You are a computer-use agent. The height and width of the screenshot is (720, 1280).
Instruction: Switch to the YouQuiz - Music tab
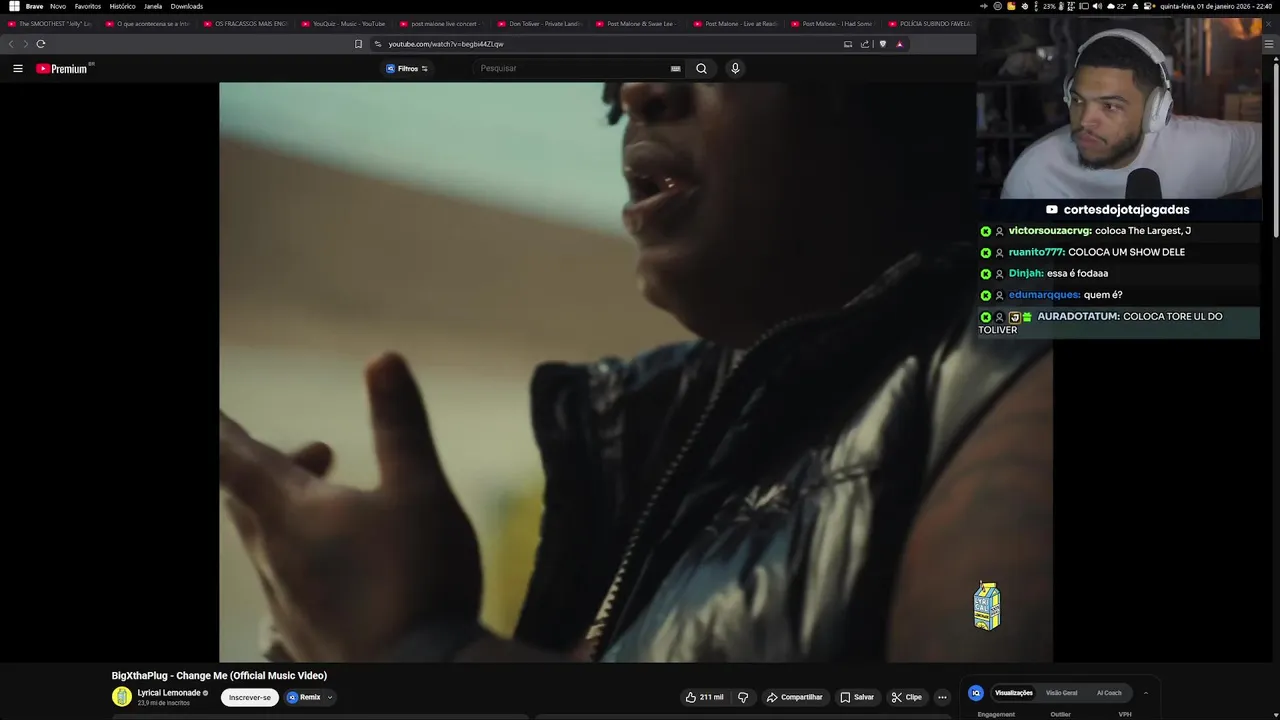click(x=343, y=23)
